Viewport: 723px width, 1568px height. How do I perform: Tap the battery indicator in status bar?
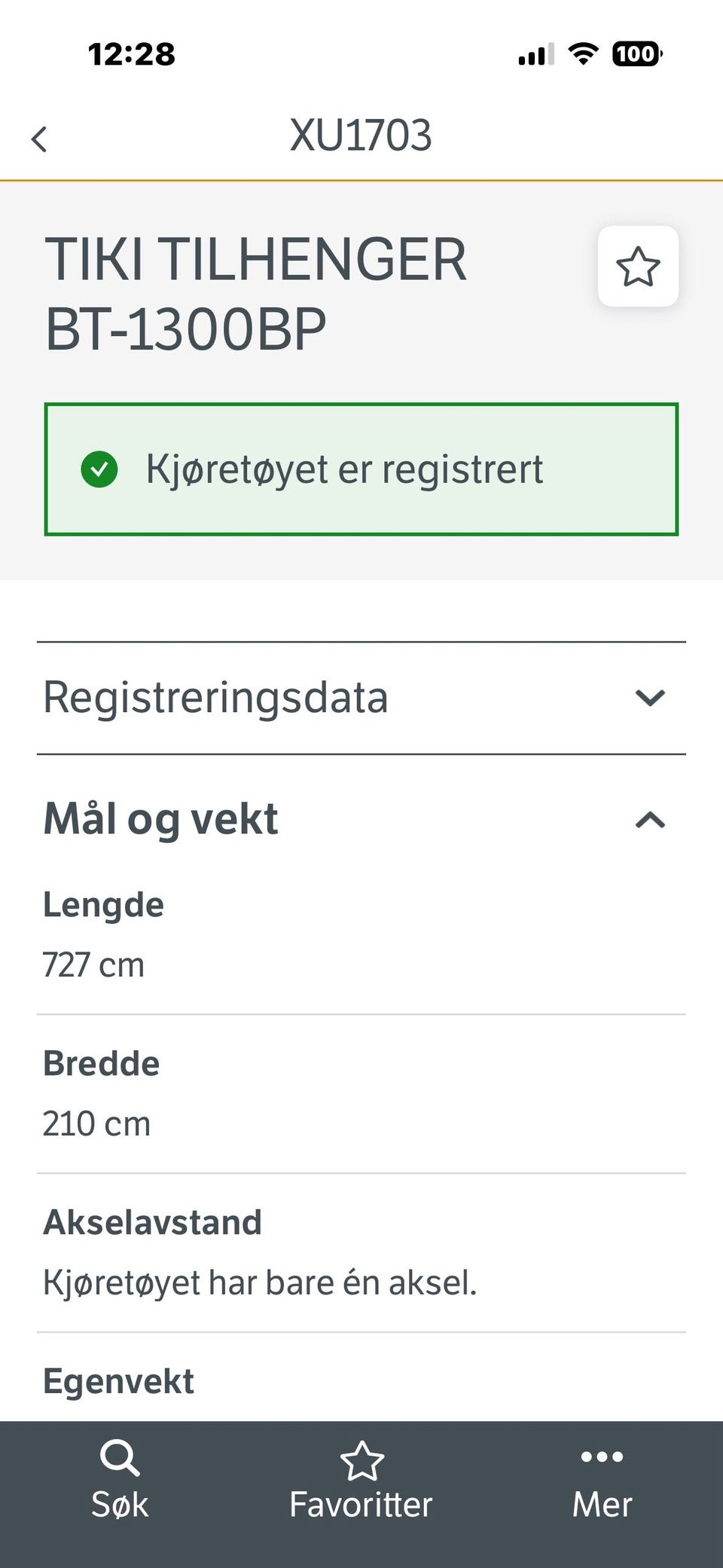pyautogui.click(x=637, y=53)
